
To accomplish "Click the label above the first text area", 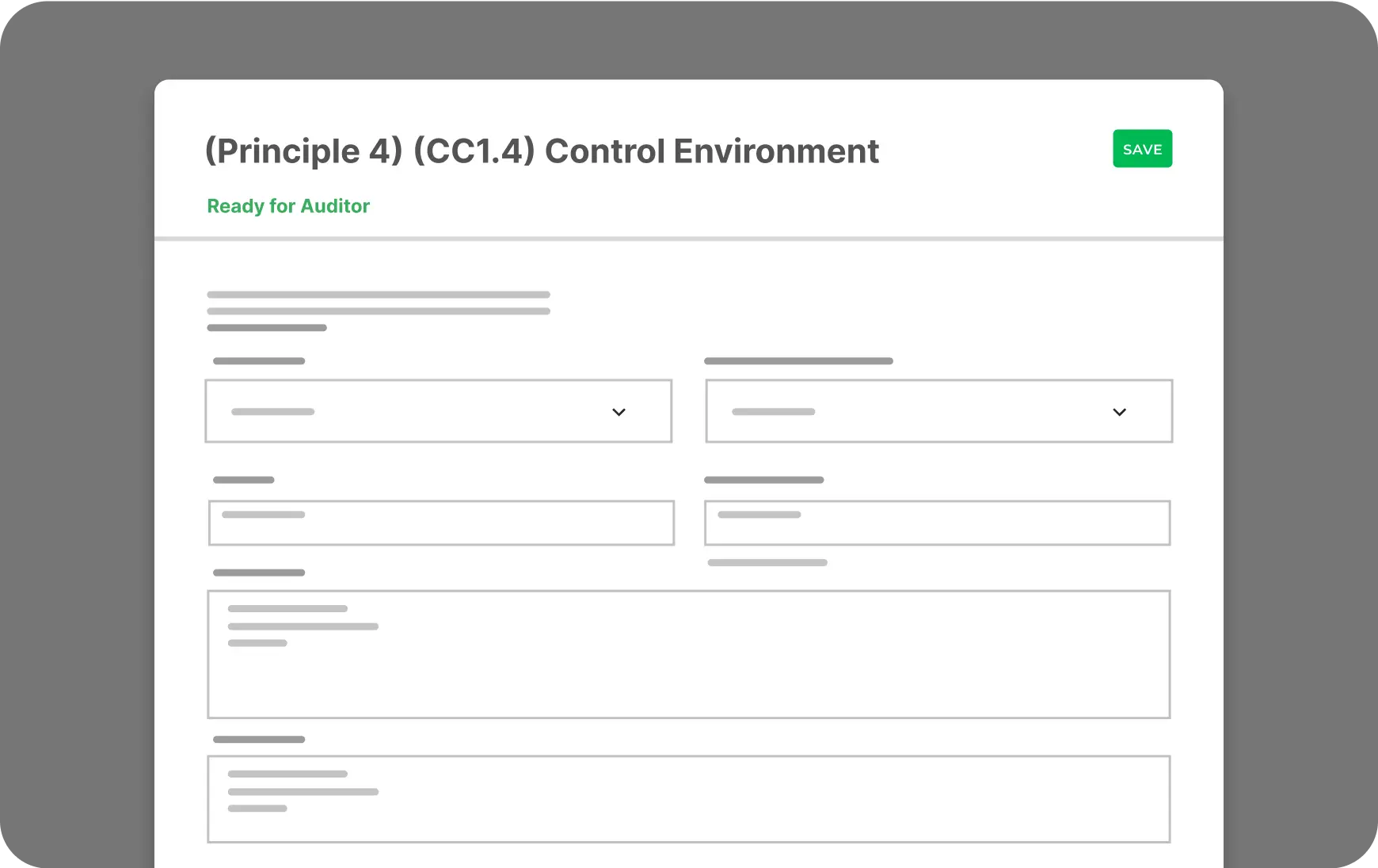I will pos(259,573).
